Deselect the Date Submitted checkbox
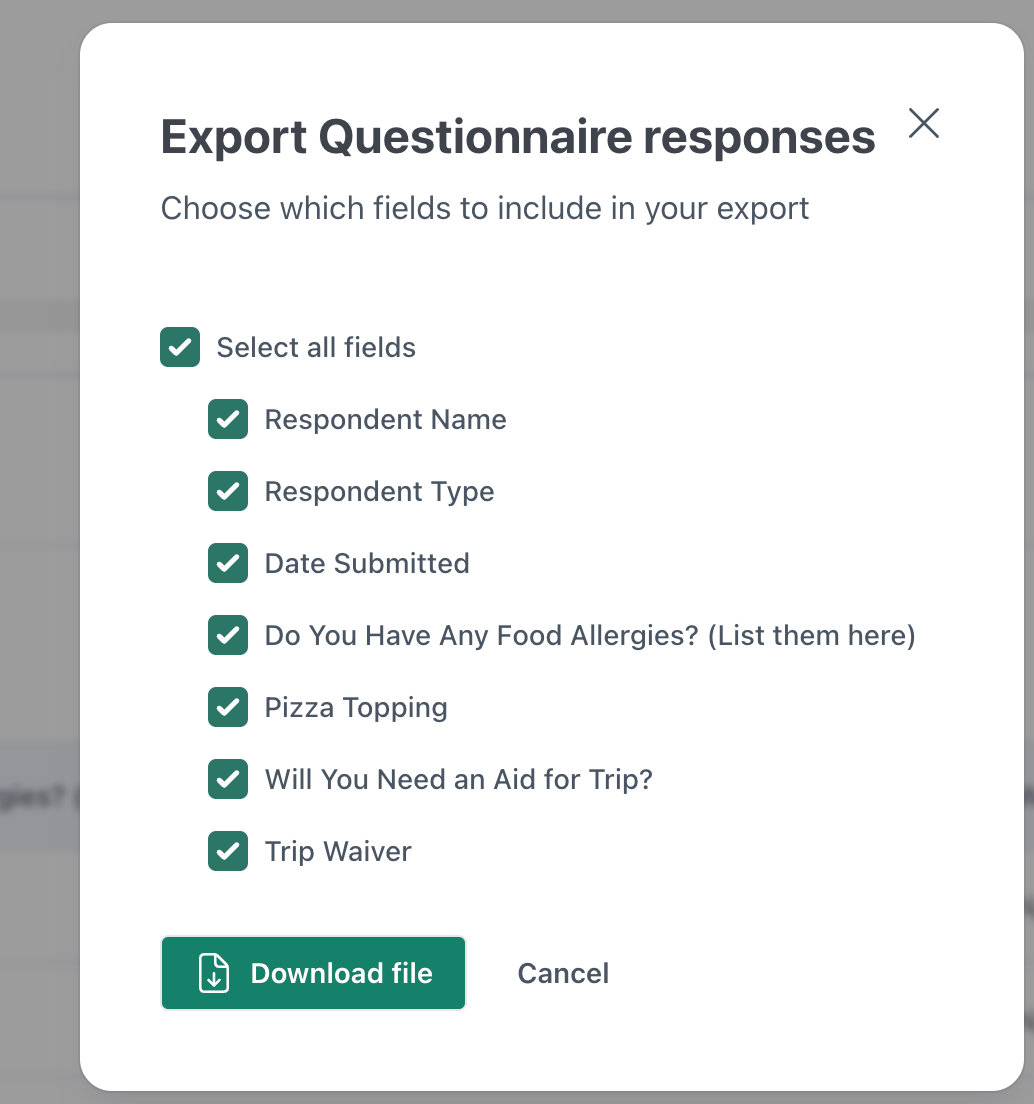The image size is (1034, 1104). click(x=227, y=563)
